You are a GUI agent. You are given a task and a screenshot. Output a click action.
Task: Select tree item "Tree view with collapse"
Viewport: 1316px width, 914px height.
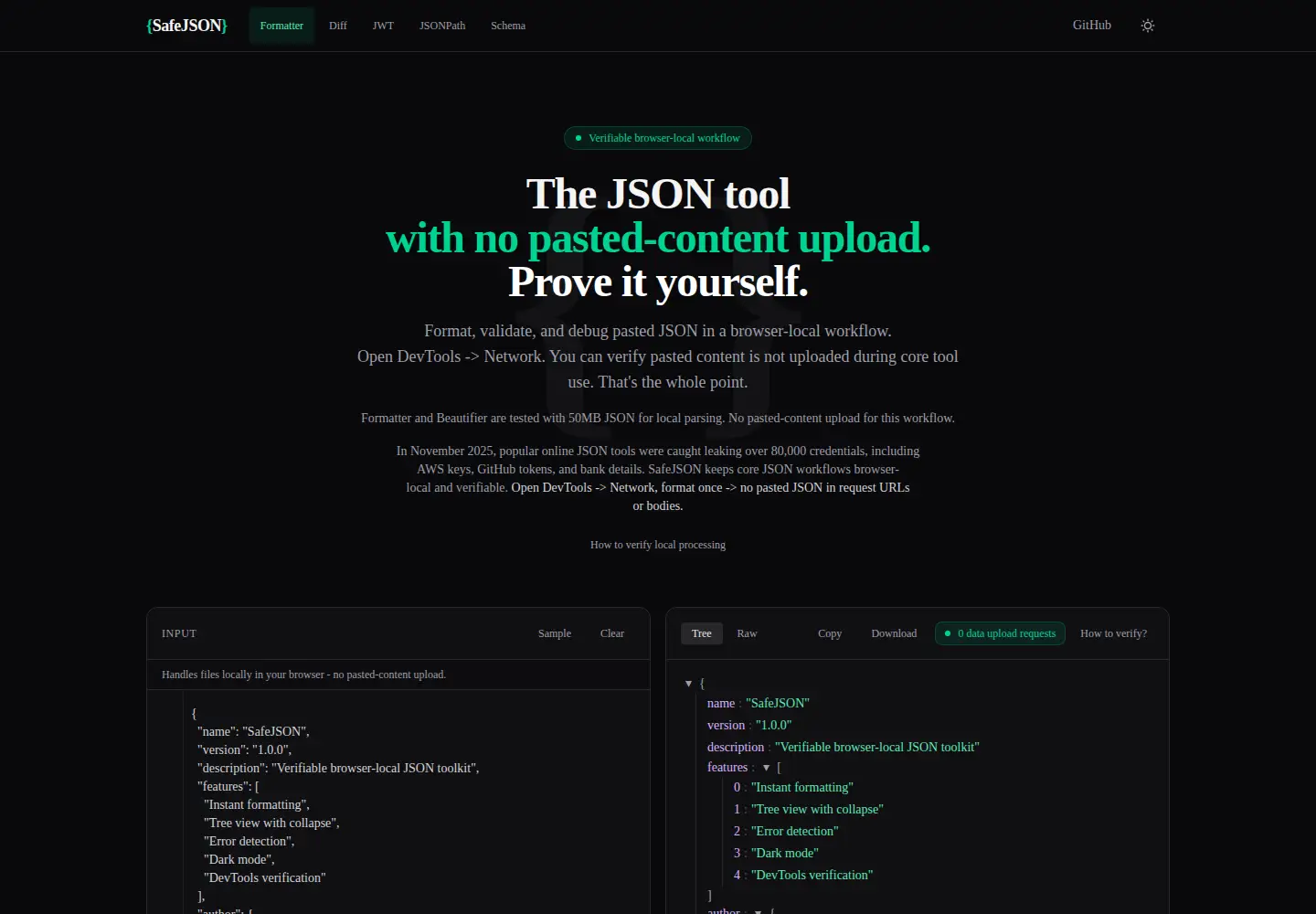click(x=817, y=809)
